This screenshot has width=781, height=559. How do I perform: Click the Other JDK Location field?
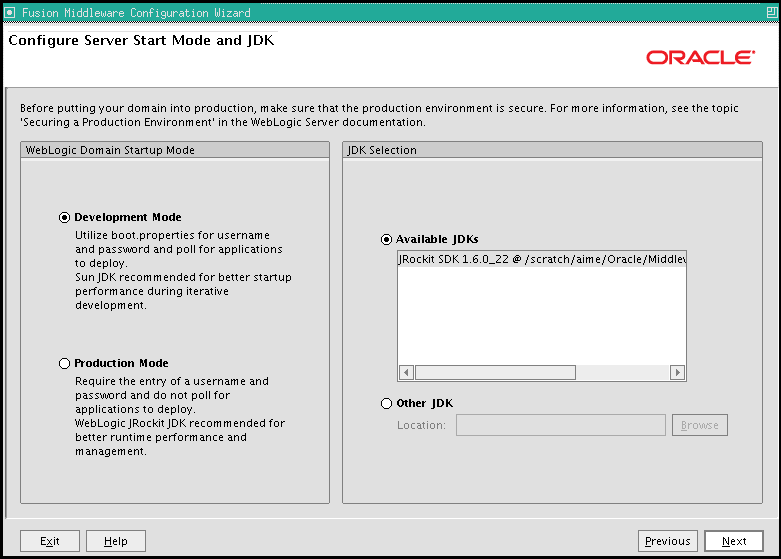coord(560,425)
